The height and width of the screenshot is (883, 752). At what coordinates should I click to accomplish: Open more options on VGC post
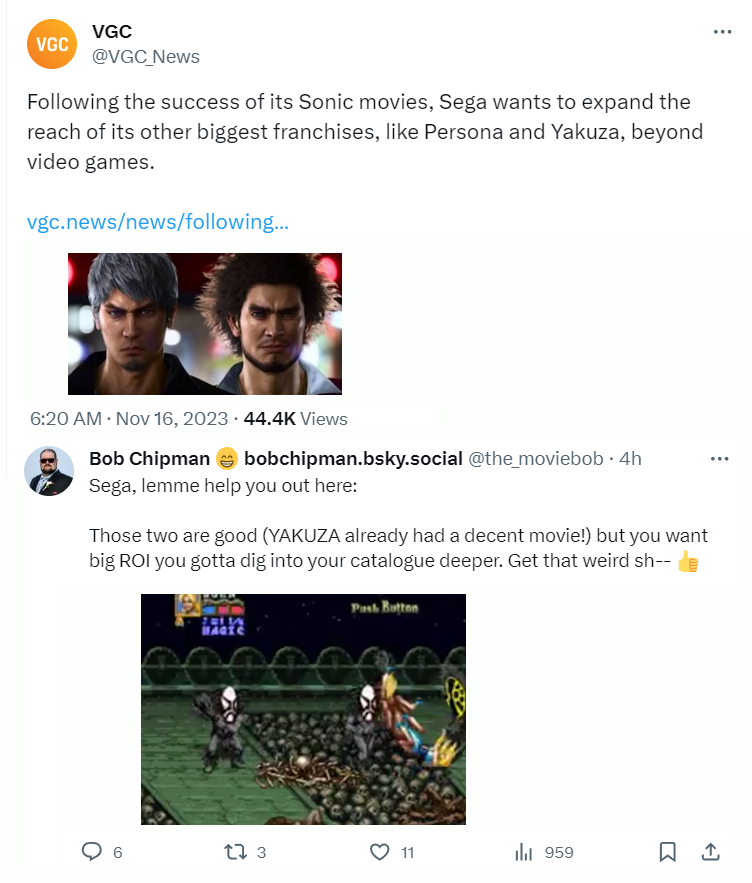(722, 32)
